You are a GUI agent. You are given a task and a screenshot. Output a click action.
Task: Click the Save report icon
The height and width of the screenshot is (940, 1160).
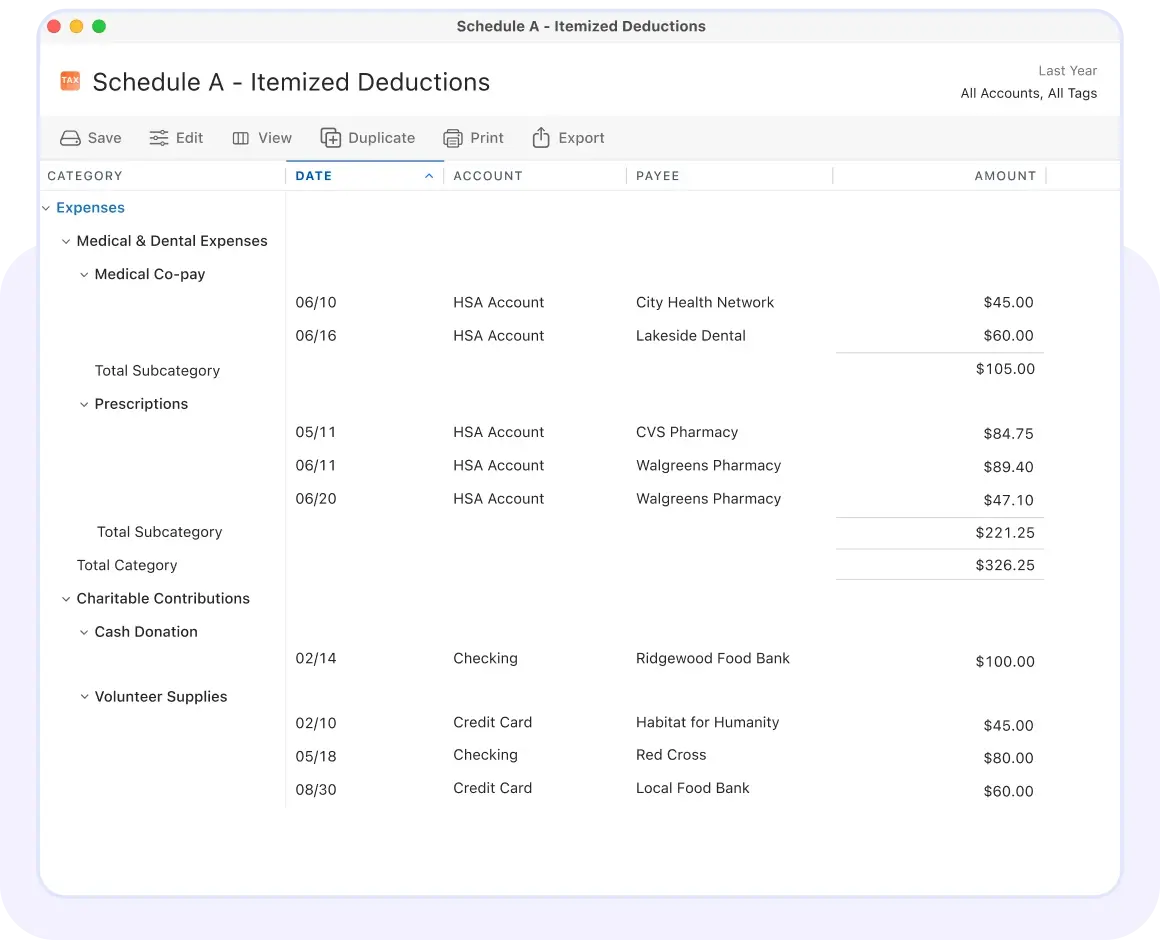point(70,138)
